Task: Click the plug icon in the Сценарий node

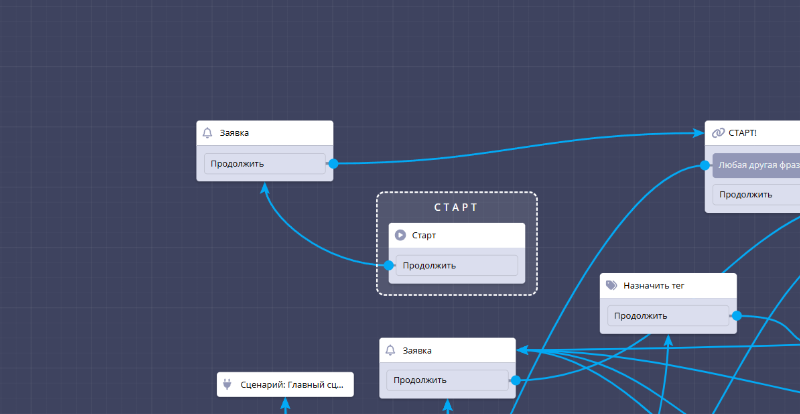Action: tap(228, 384)
